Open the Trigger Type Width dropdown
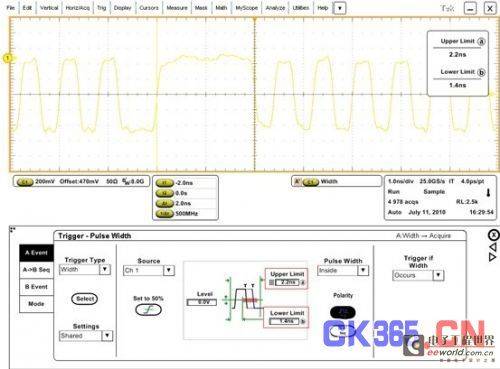 tap(105, 269)
